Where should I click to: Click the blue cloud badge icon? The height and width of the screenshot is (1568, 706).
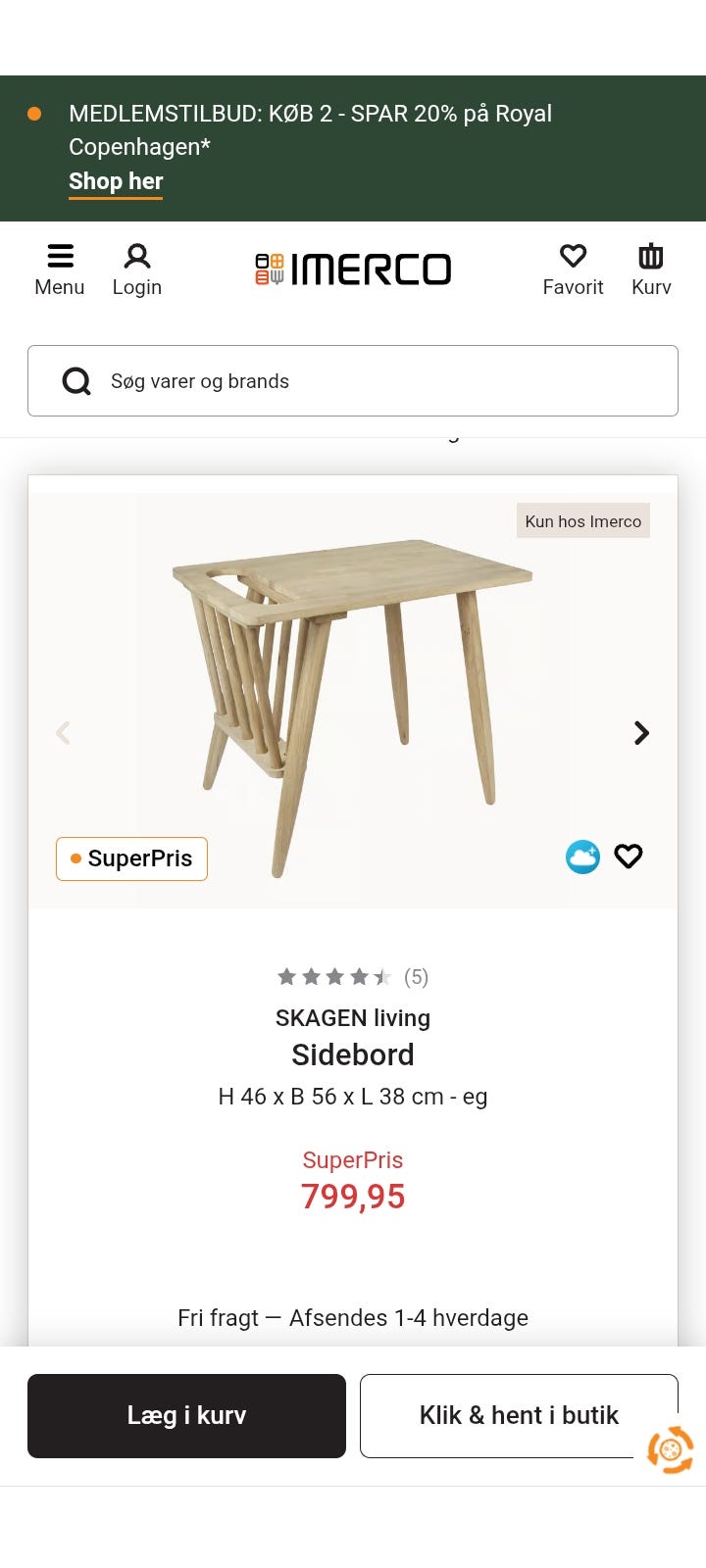(582, 857)
